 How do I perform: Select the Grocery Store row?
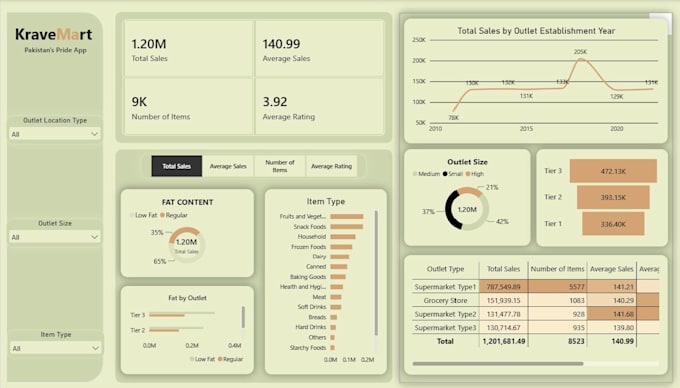pyautogui.click(x=536, y=300)
